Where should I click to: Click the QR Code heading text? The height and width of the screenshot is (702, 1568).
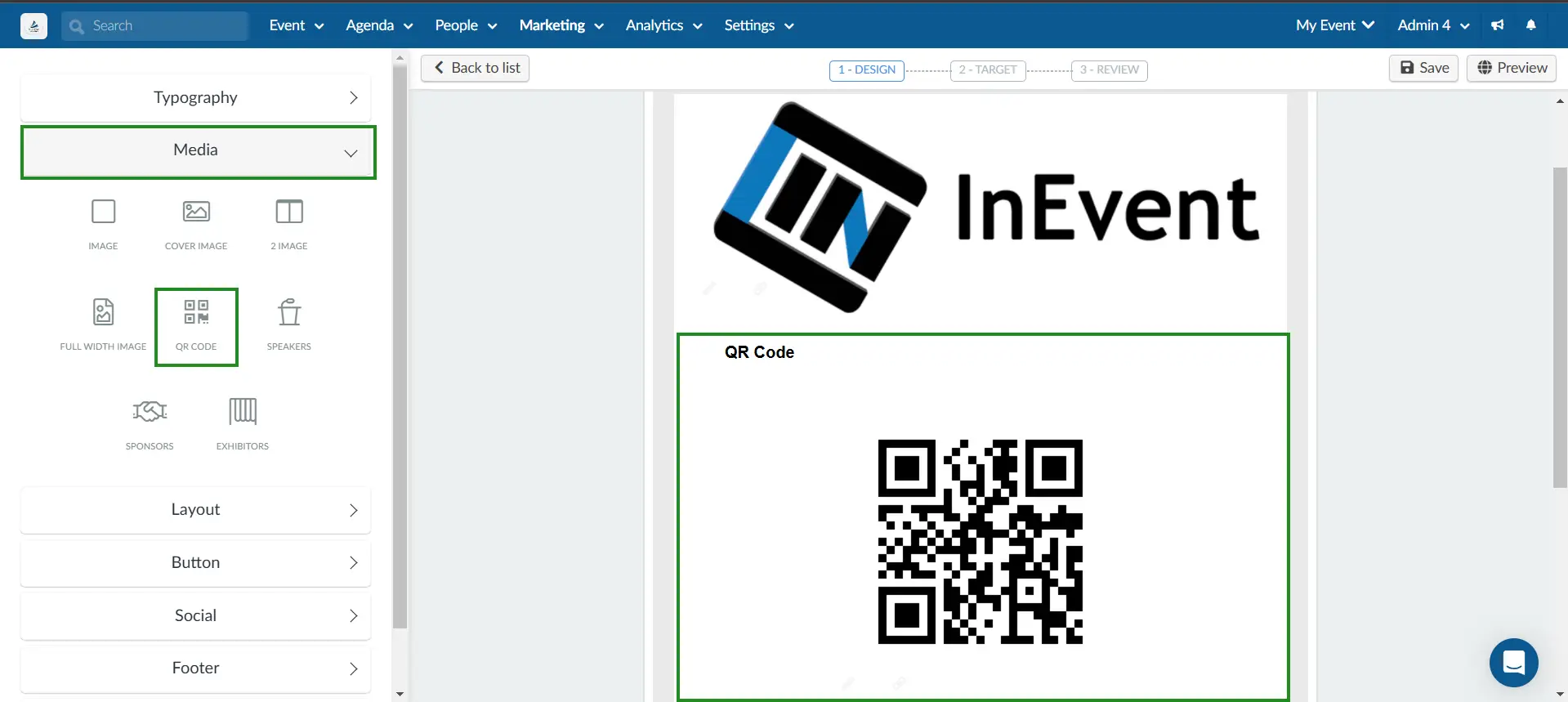759,352
